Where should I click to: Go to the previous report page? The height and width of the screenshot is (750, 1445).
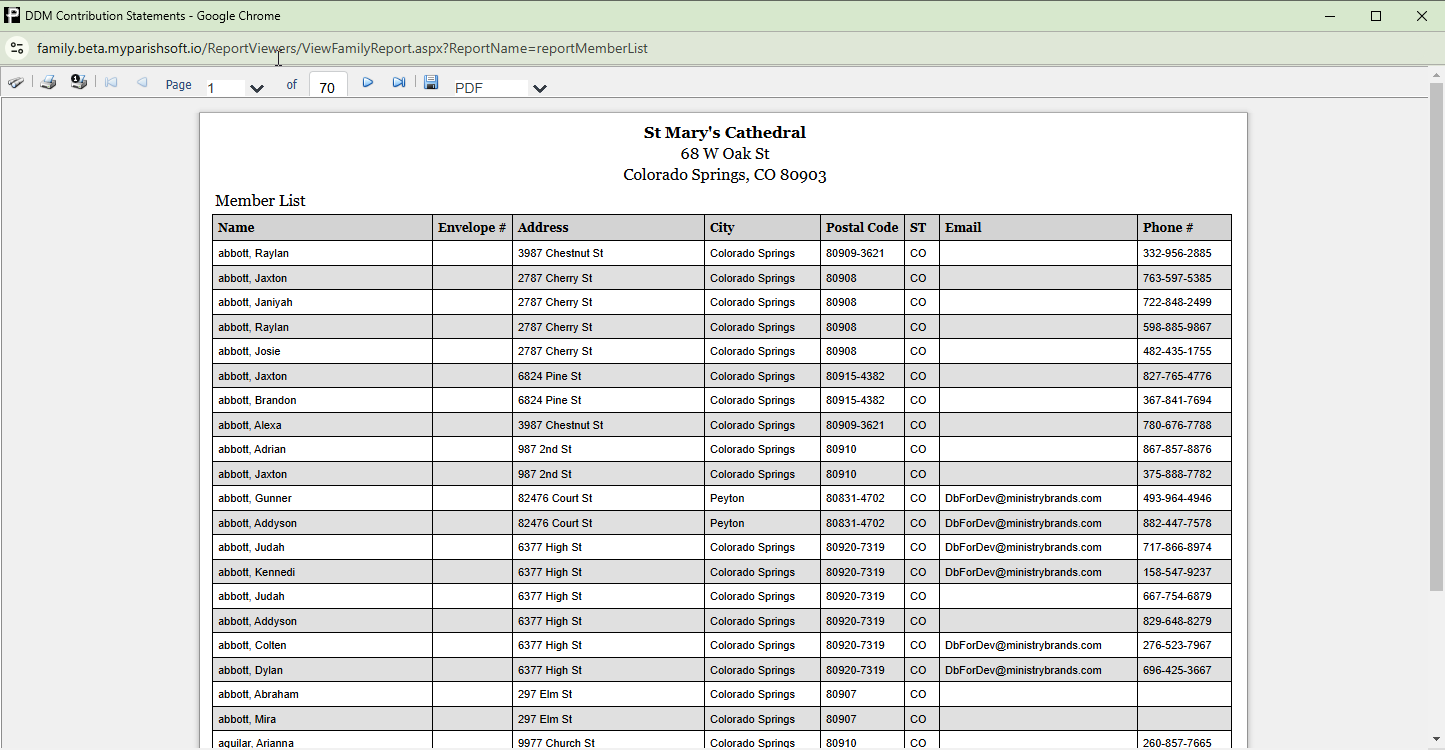click(x=142, y=83)
